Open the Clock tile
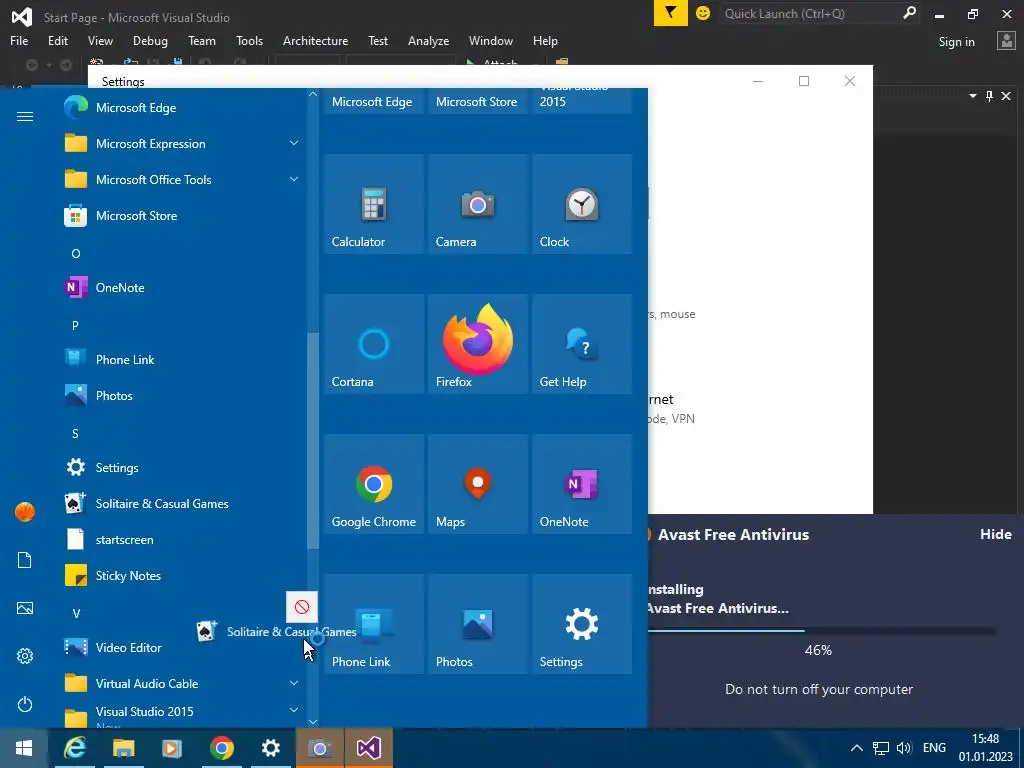The image size is (1024, 768). tap(582, 204)
